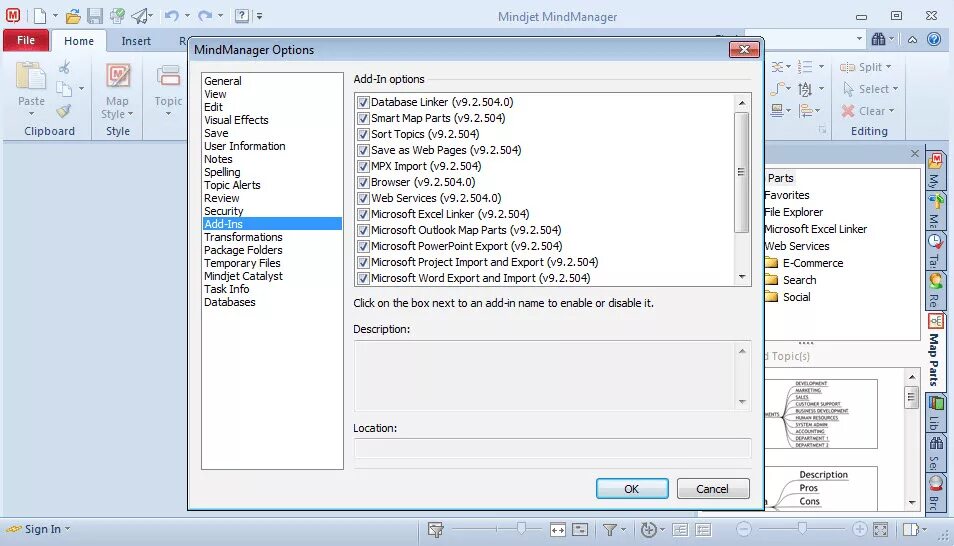954x546 pixels.
Task: Click the blue Help question mark icon
Action: 933,40
